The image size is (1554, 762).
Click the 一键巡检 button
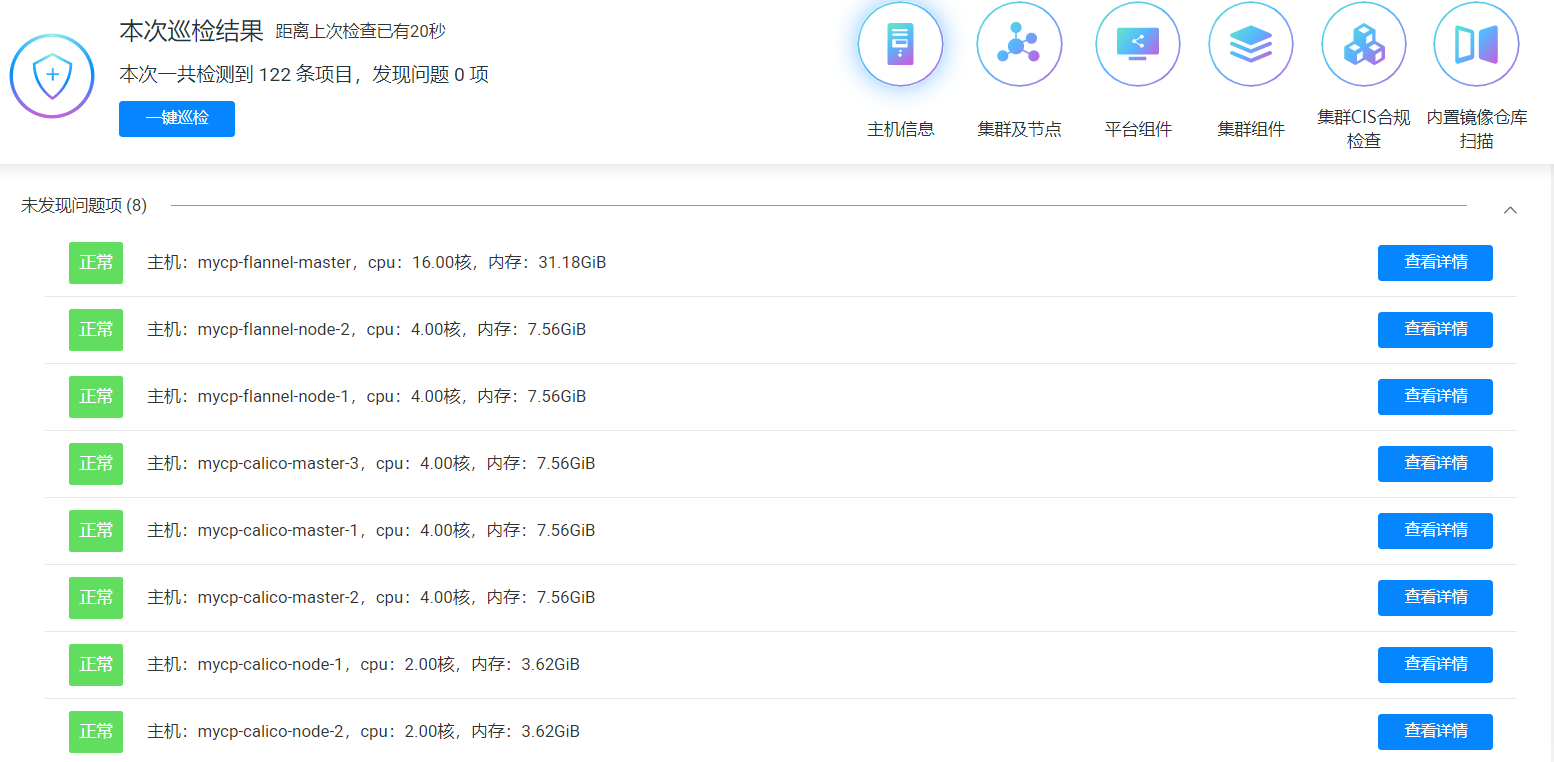tap(177, 118)
